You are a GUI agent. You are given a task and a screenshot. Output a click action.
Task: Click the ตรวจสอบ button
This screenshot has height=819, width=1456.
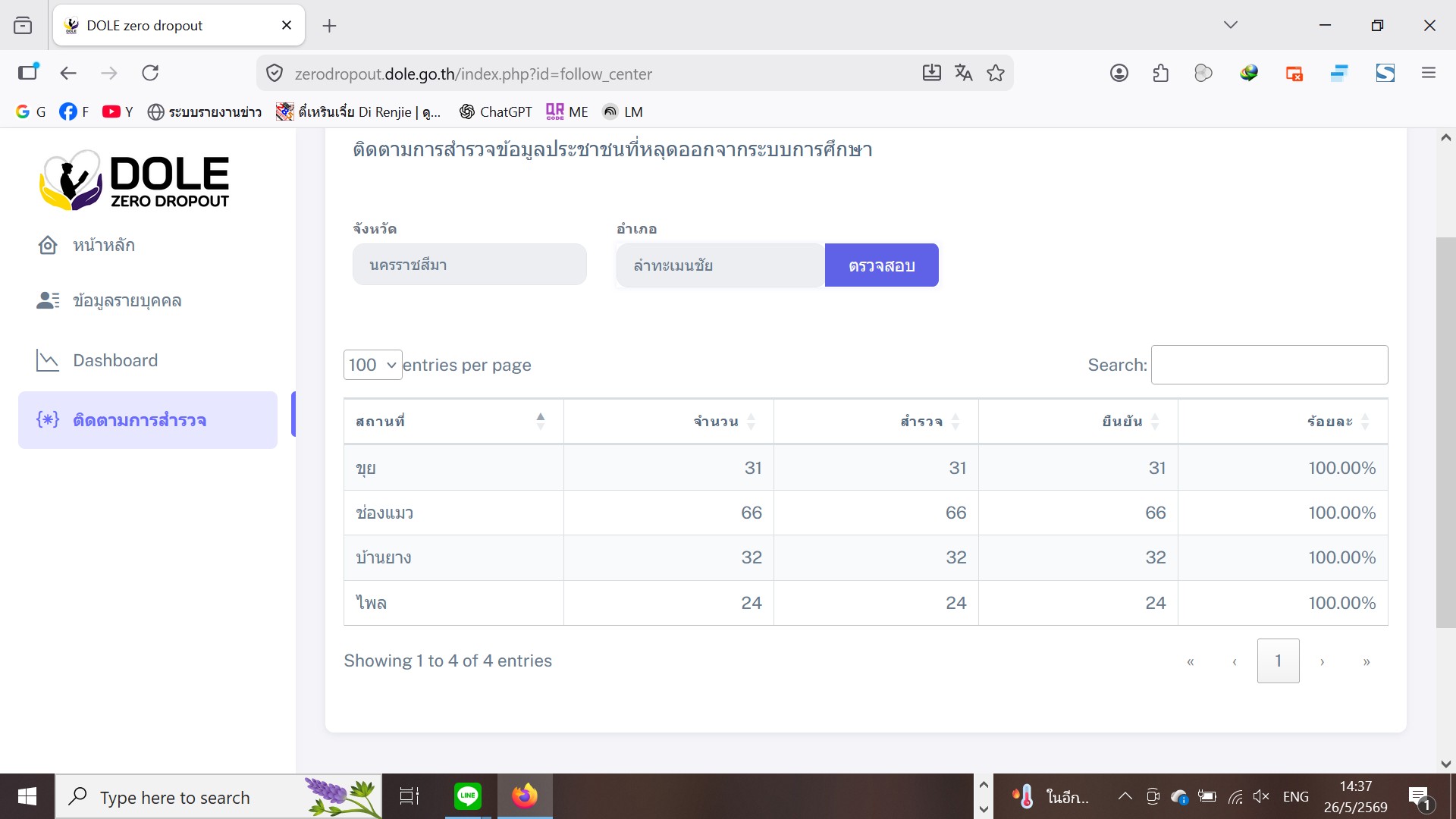881,265
